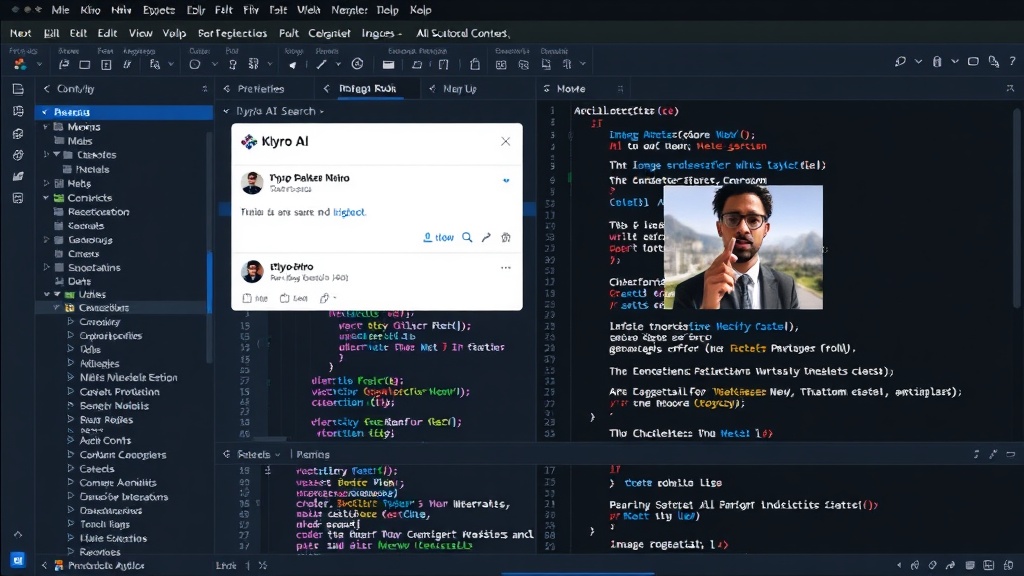Image resolution: width=1024 pixels, height=576 pixels.
Task: Click the colorful app logo in the toolbar
Action: (20, 64)
